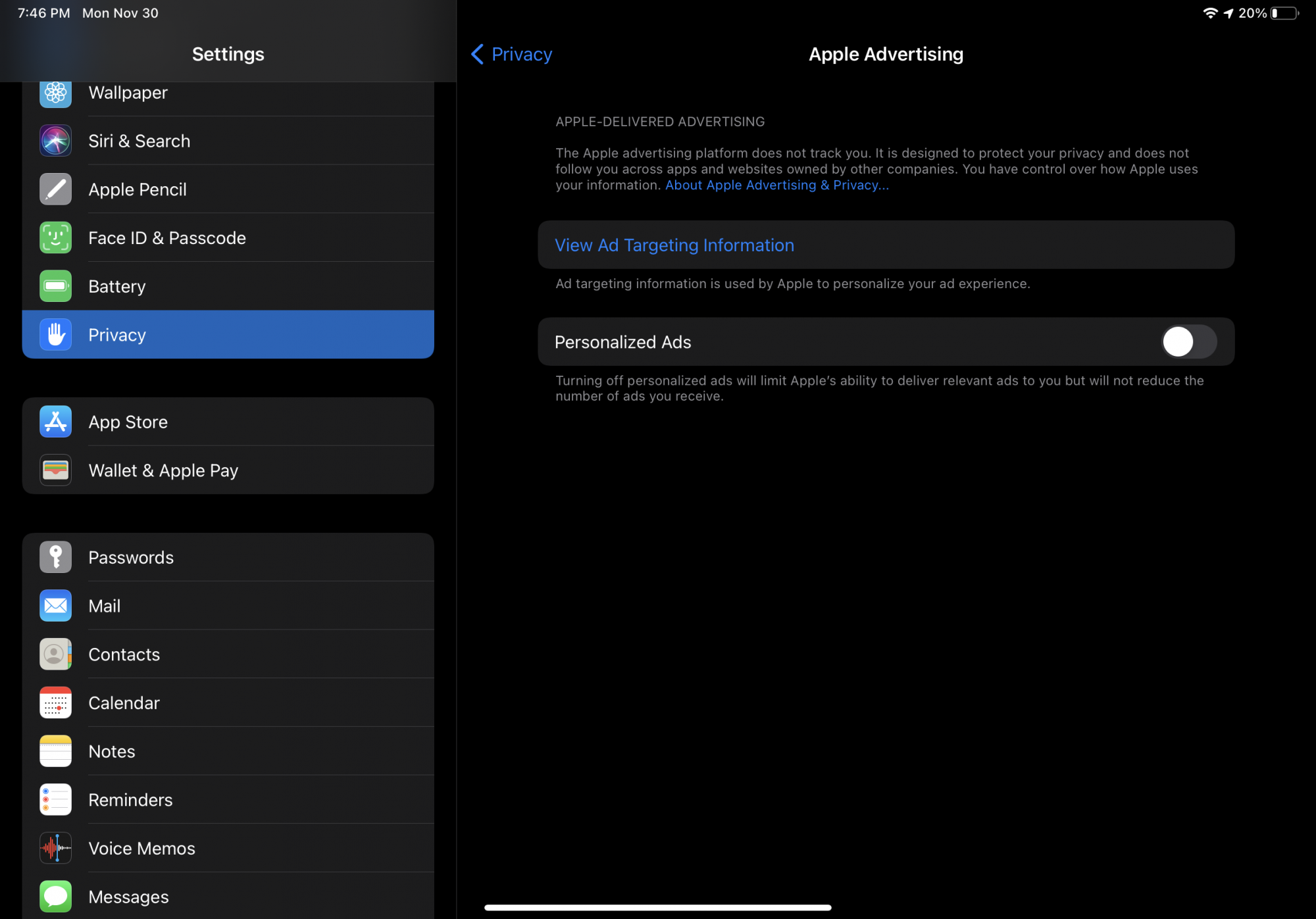
Task: Open About Apple Advertising & Privacy link
Action: click(x=776, y=186)
